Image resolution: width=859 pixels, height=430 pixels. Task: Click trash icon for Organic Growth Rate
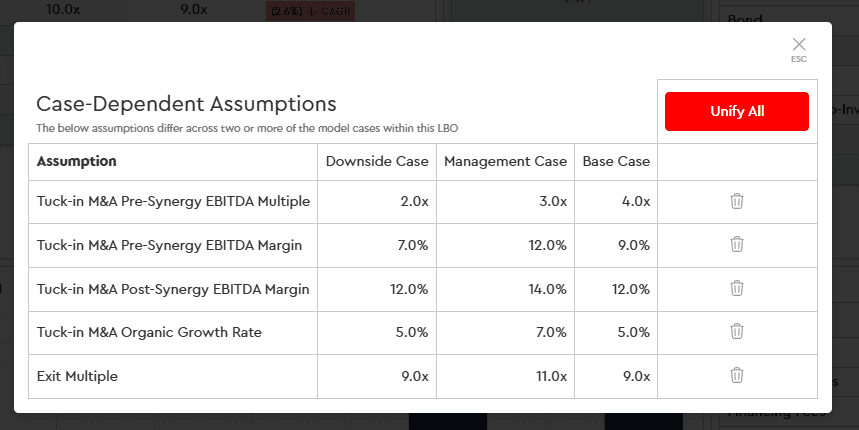click(737, 331)
